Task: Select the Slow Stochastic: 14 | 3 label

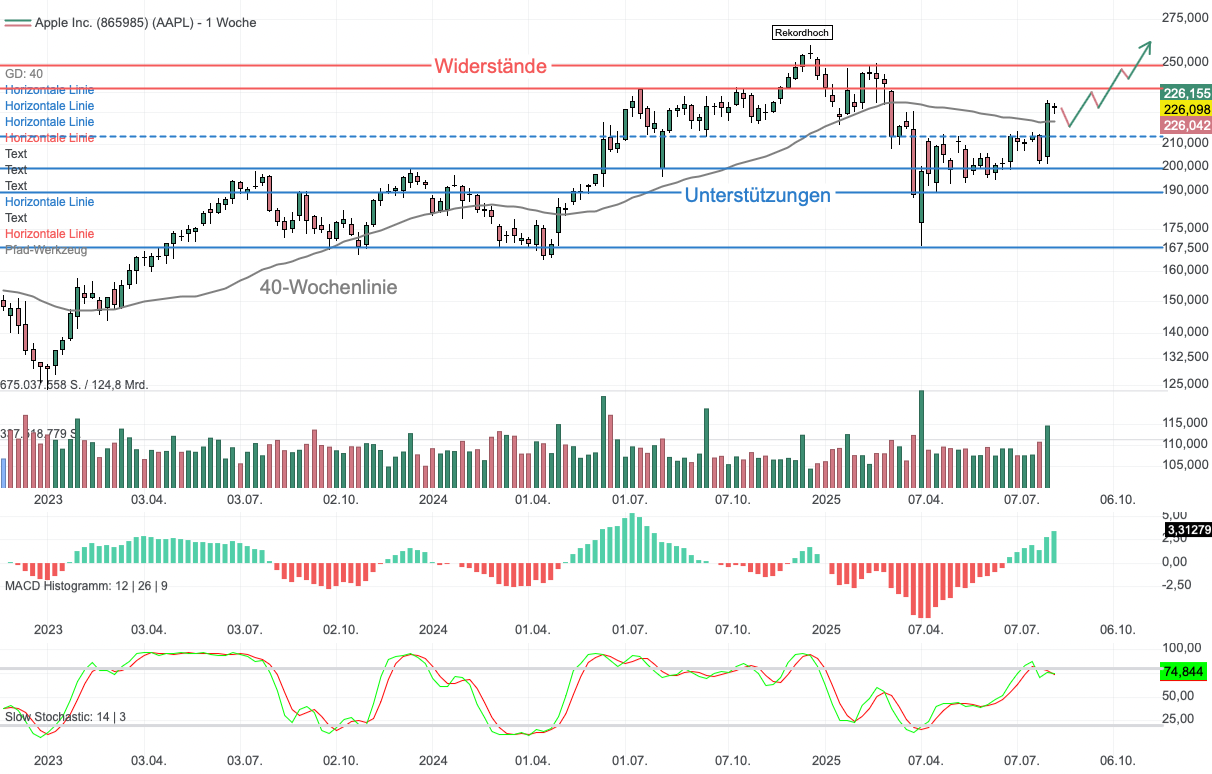Action: 66,716
